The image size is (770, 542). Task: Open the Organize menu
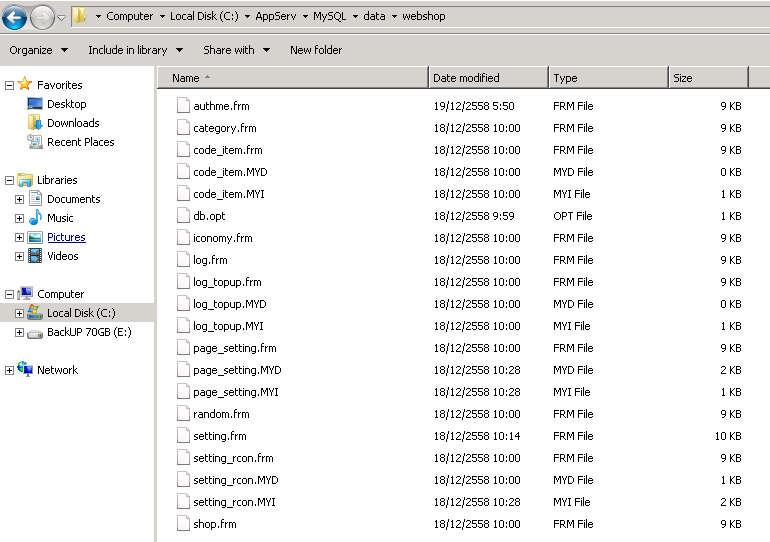coord(38,50)
